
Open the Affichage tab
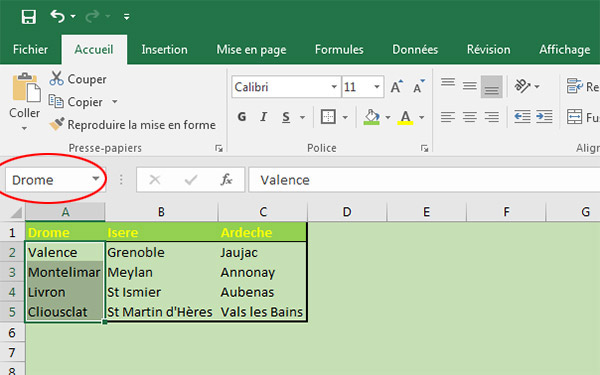tap(564, 50)
